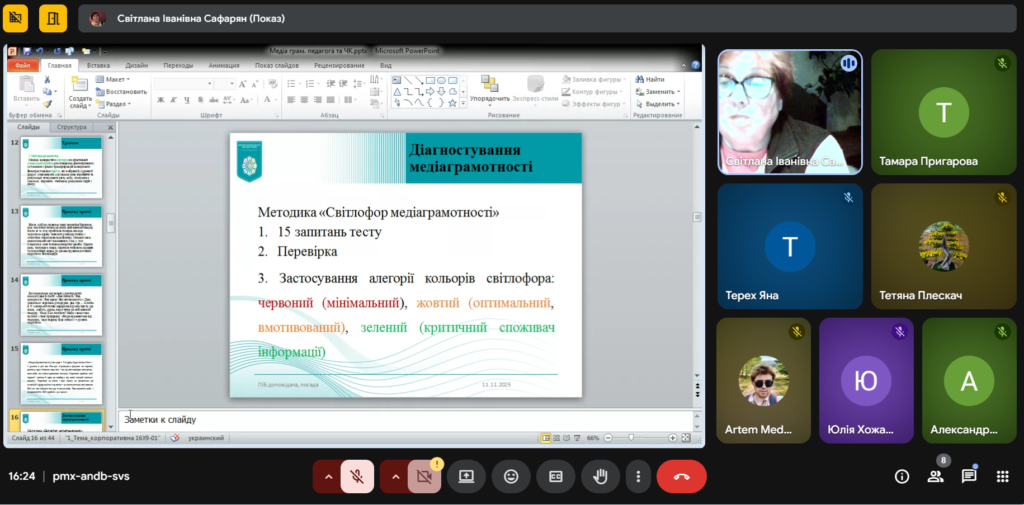Show the participants list with people icon
Image resolution: width=1024 pixels, height=505 pixels.
pos(935,477)
